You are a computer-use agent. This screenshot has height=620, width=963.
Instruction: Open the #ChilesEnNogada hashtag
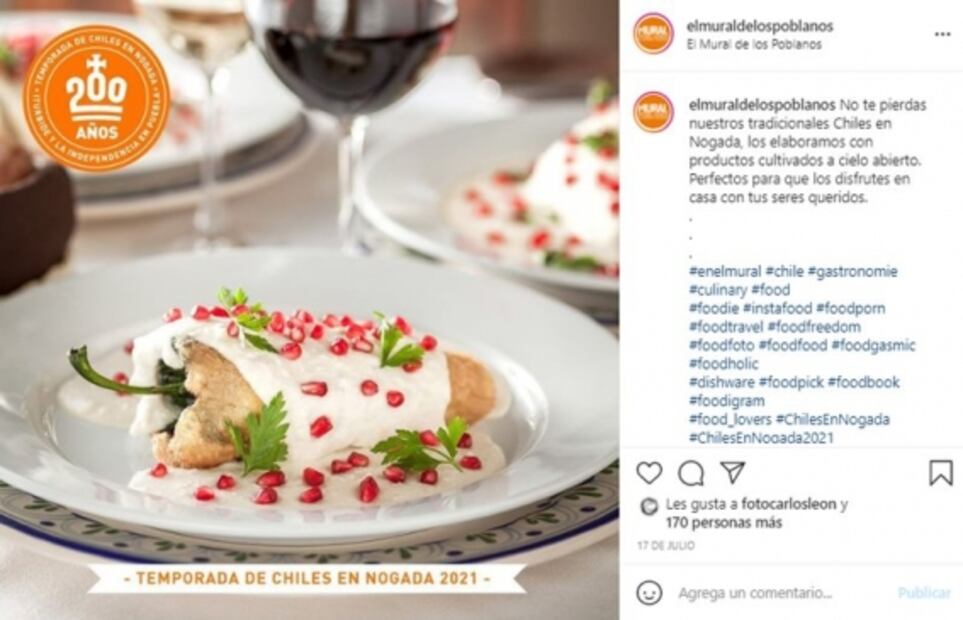pyautogui.click(x=832, y=419)
